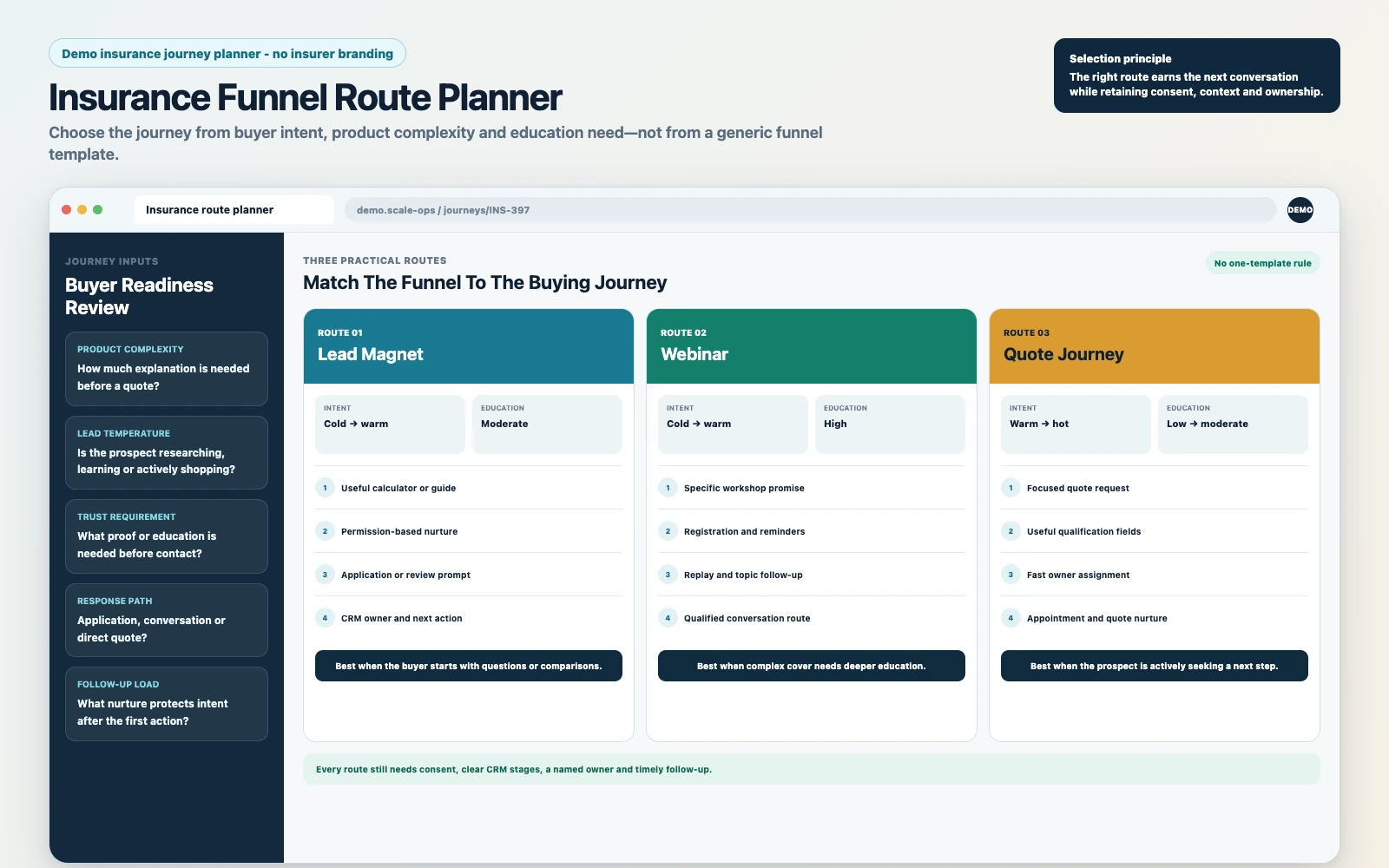Click step 3 badge beside Fast owner assignment
Image resolution: width=1389 pixels, height=868 pixels.
(x=1010, y=575)
